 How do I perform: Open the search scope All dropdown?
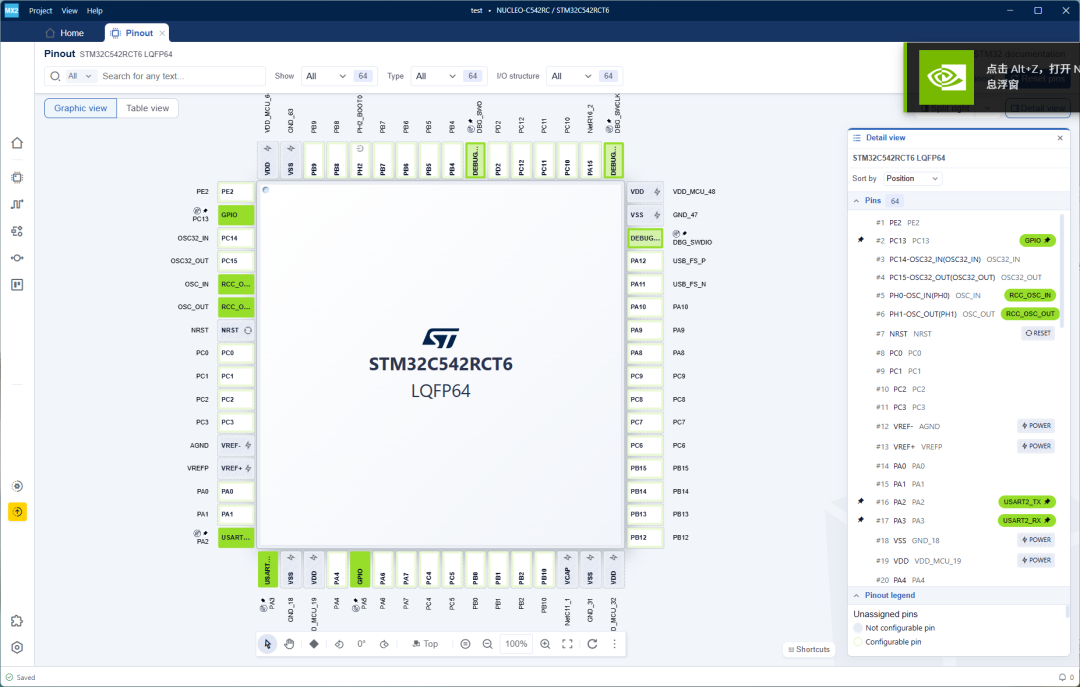click(x=79, y=76)
